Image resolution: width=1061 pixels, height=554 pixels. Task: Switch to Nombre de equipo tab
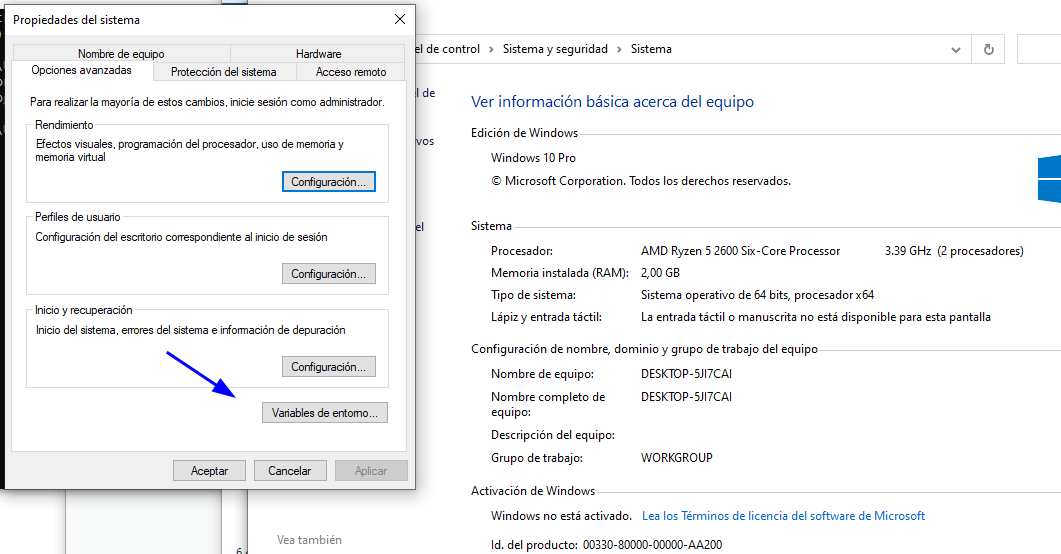121,53
